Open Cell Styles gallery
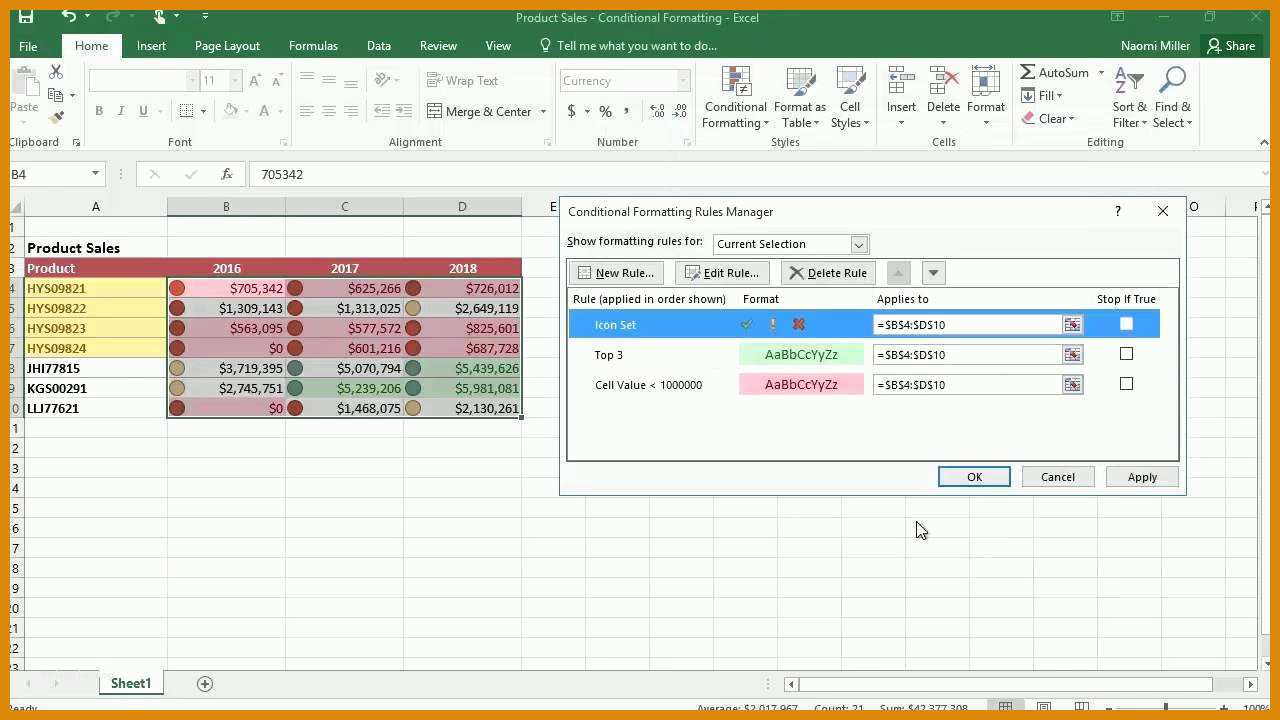Image resolution: width=1280 pixels, height=720 pixels. (850, 99)
